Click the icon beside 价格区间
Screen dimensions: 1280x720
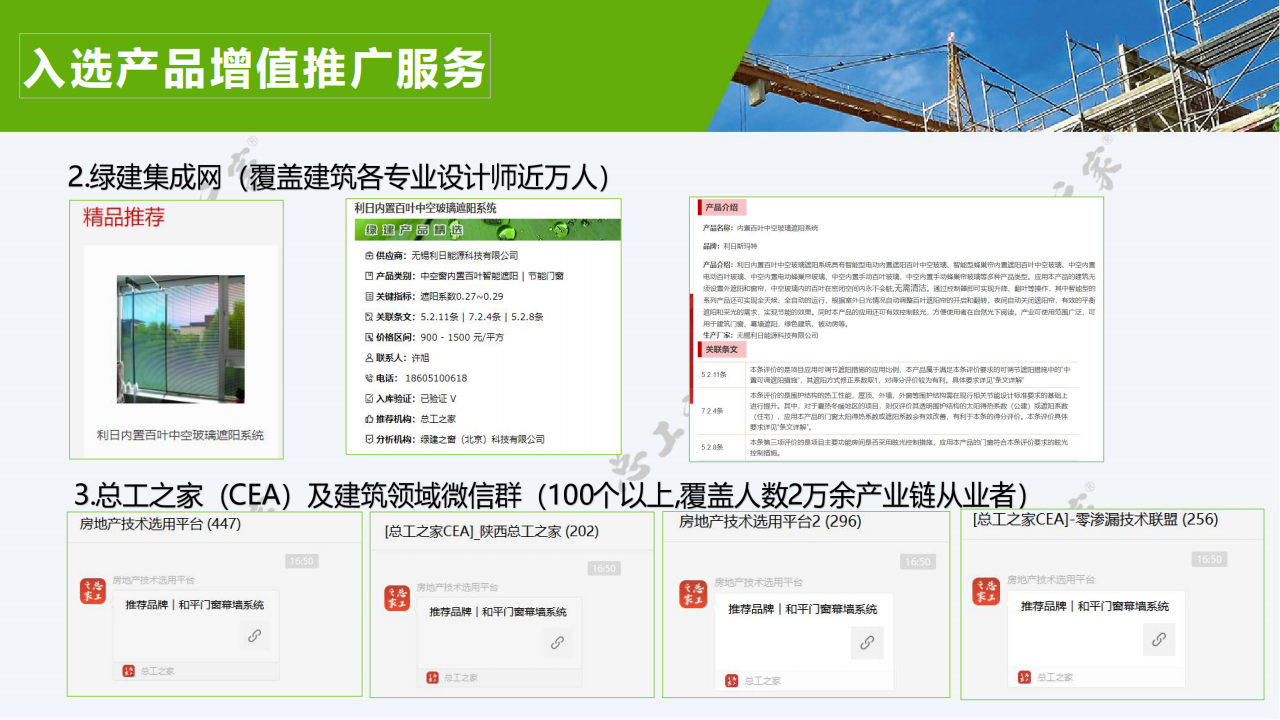[x=368, y=337]
